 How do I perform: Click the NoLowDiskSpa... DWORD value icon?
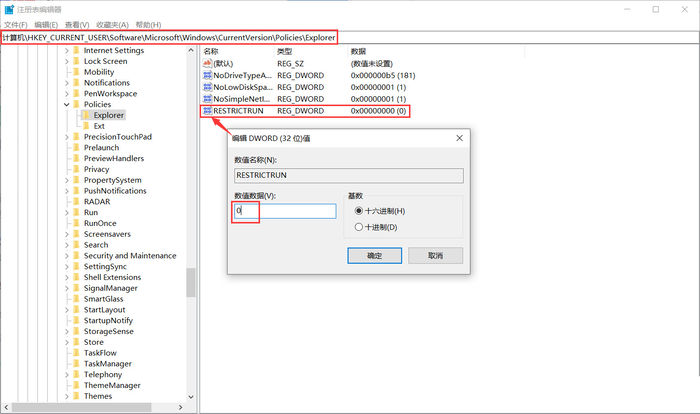(x=207, y=87)
